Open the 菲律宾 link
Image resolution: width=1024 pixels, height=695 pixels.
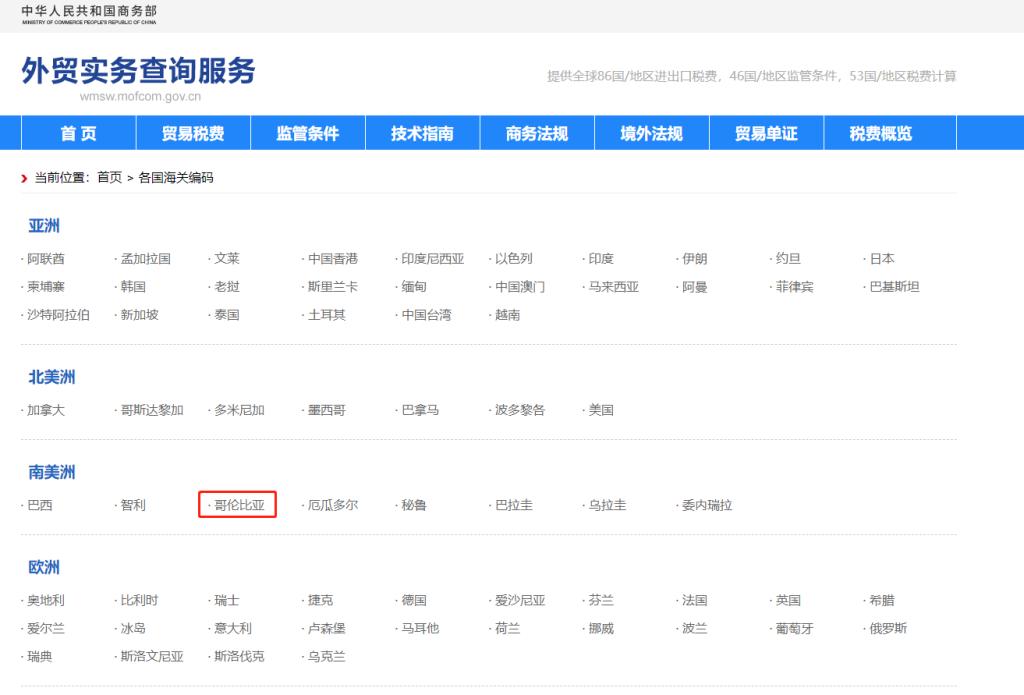coord(795,287)
